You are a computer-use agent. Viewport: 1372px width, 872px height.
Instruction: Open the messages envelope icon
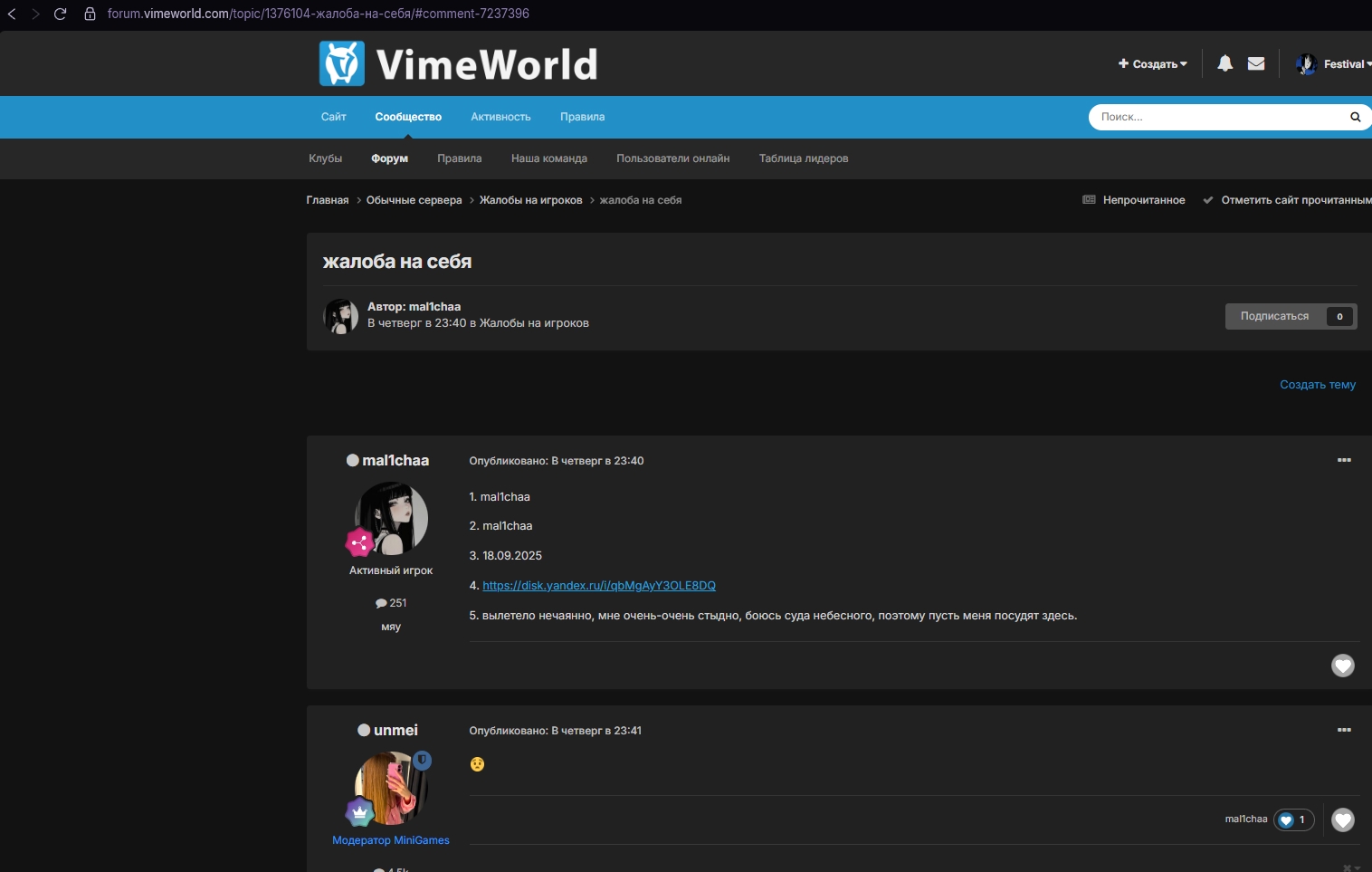pyautogui.click(x=1256, y=63)
